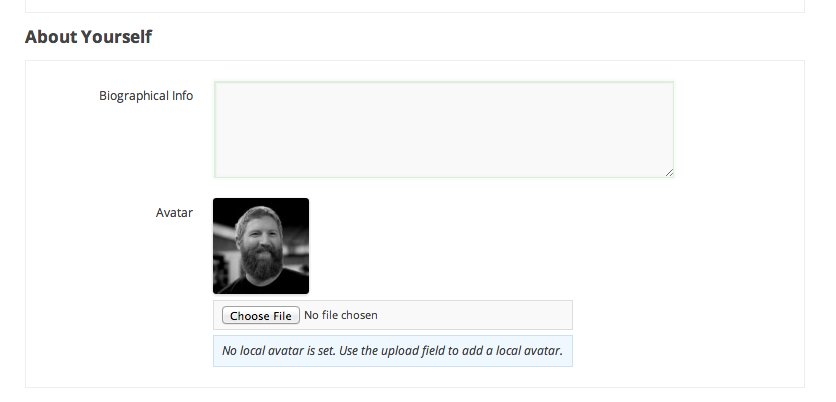
Task: Click the word 'About' in the heading
Action: click(49, 37)
